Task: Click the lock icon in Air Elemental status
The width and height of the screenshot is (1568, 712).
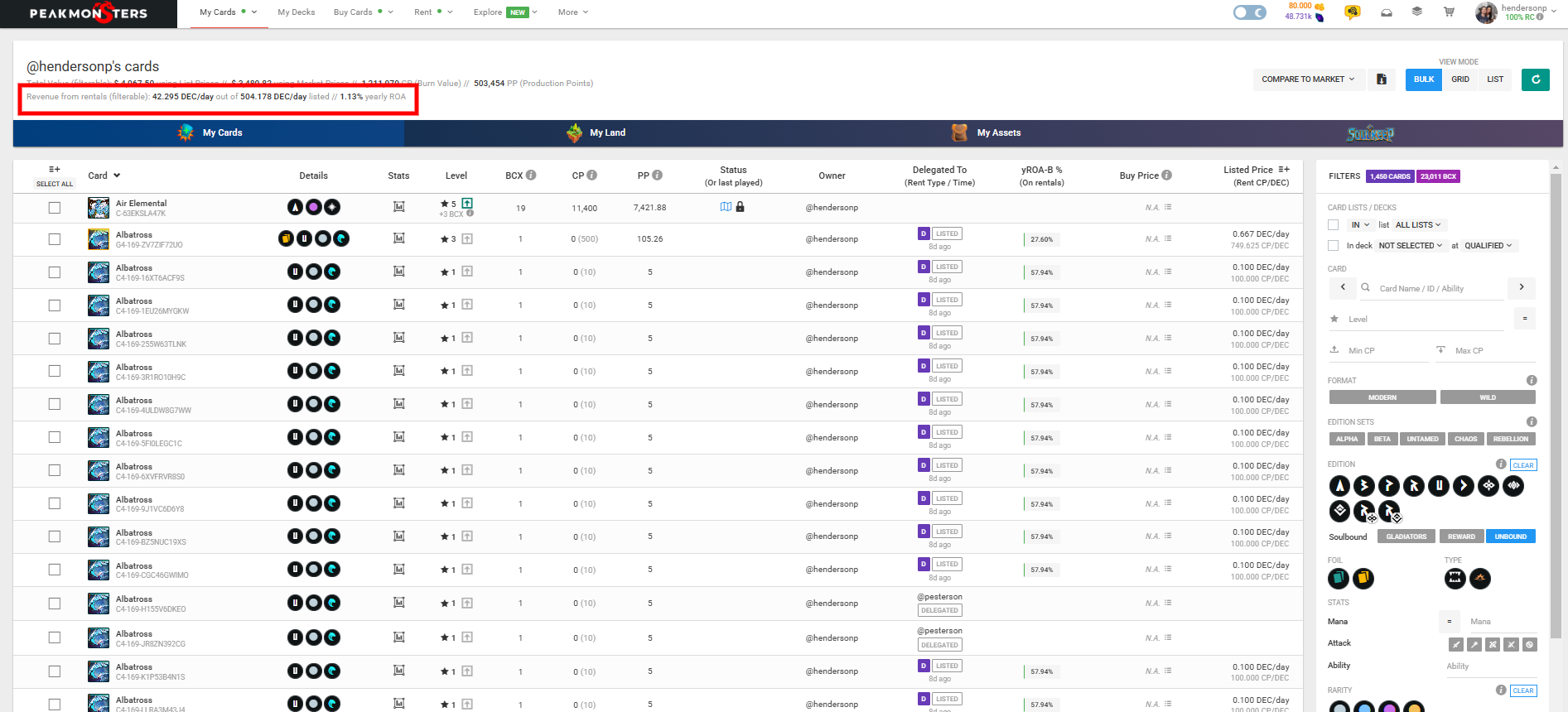Action: [740, 207]
